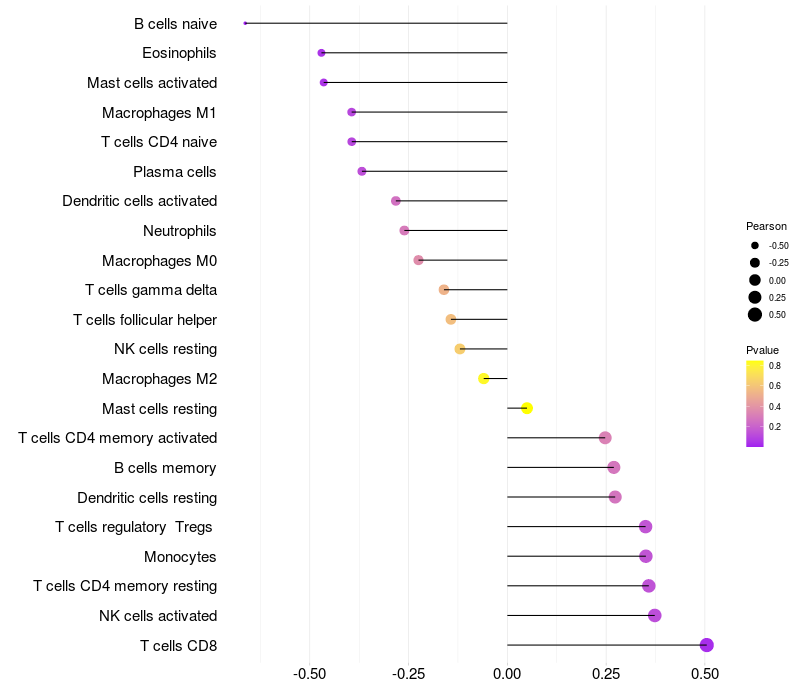Click the Pearson 0.50 legend circle
Screen dimensions: 800x700
[754, 315]
